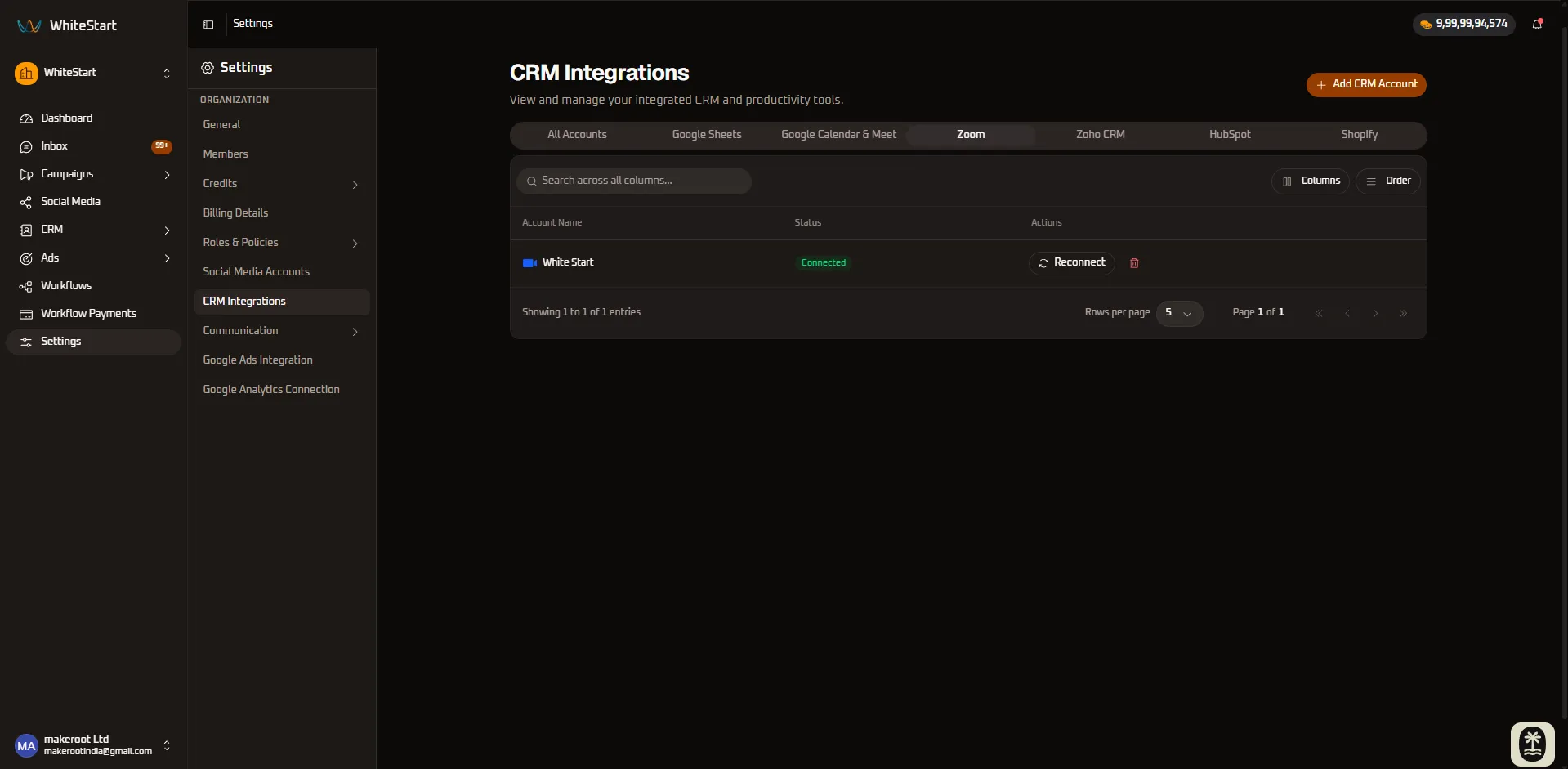Select the Zoom tab
The width and height of the screenshot is (1568, 769).
pyautogui.click(x=971, y=135)
